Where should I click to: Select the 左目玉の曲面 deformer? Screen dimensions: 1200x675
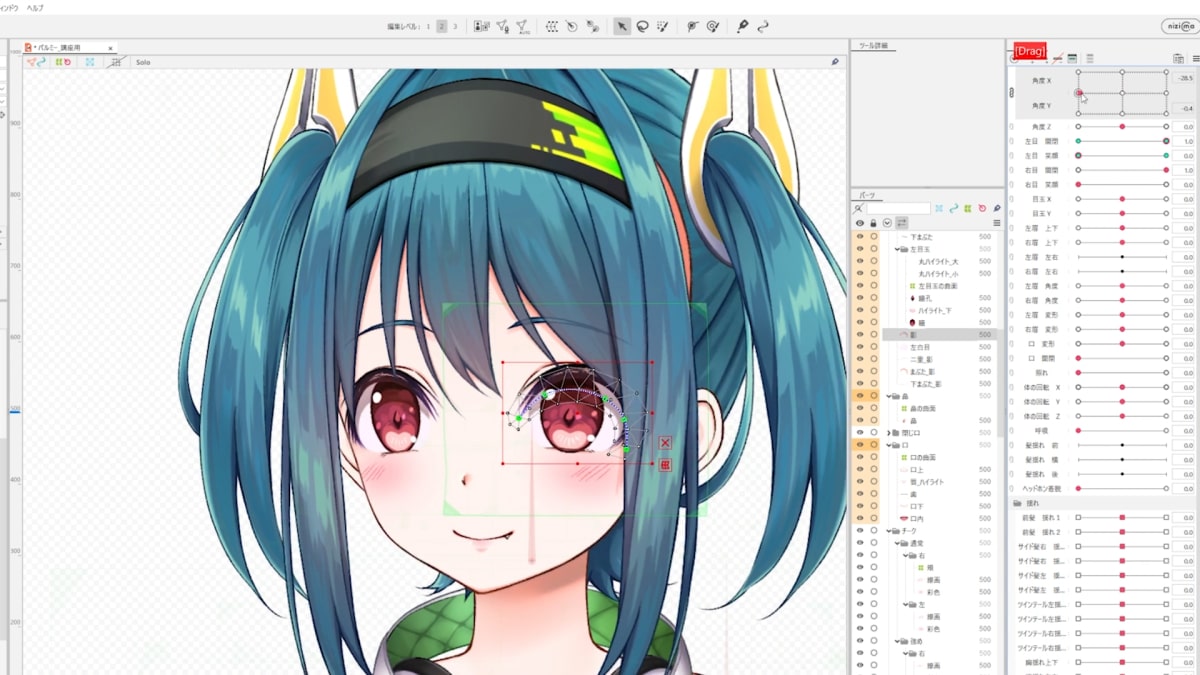point(939,286)
